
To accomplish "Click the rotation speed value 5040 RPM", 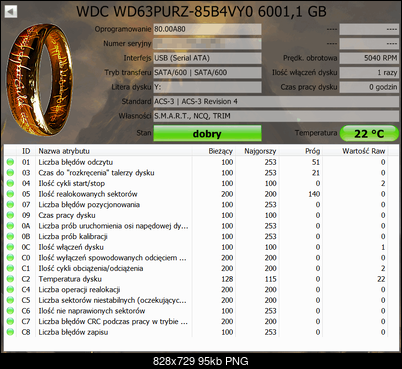I will (369, 58).
